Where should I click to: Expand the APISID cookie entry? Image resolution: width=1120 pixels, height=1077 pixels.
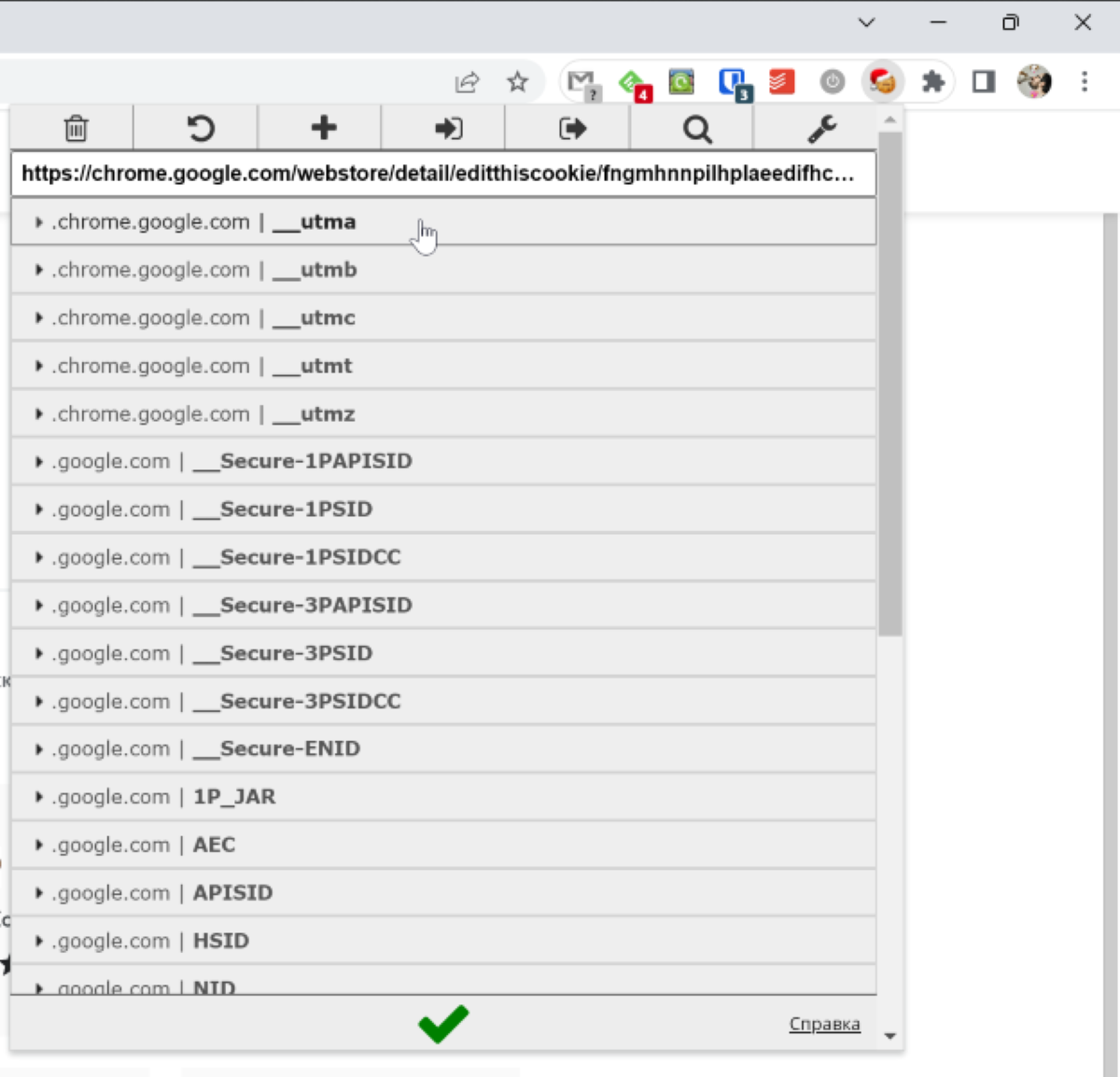pos(443,893)
